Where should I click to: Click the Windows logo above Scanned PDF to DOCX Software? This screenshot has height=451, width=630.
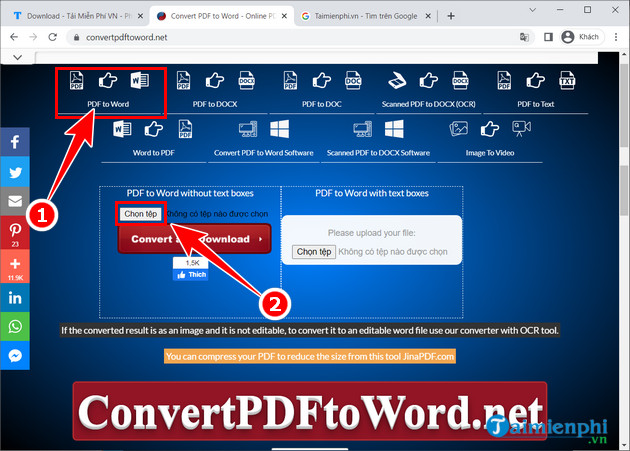coord(394,129)
